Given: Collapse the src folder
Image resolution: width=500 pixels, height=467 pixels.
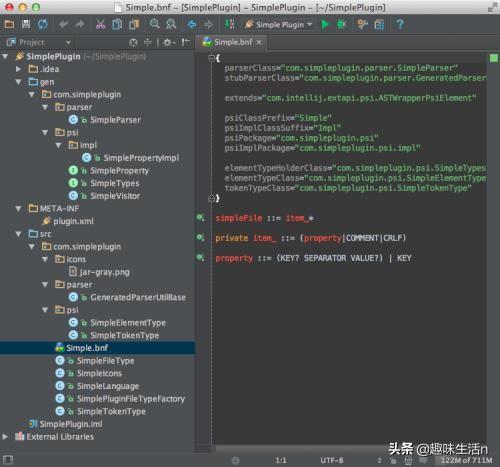Looking at the screenshot, I should (19, 234).
